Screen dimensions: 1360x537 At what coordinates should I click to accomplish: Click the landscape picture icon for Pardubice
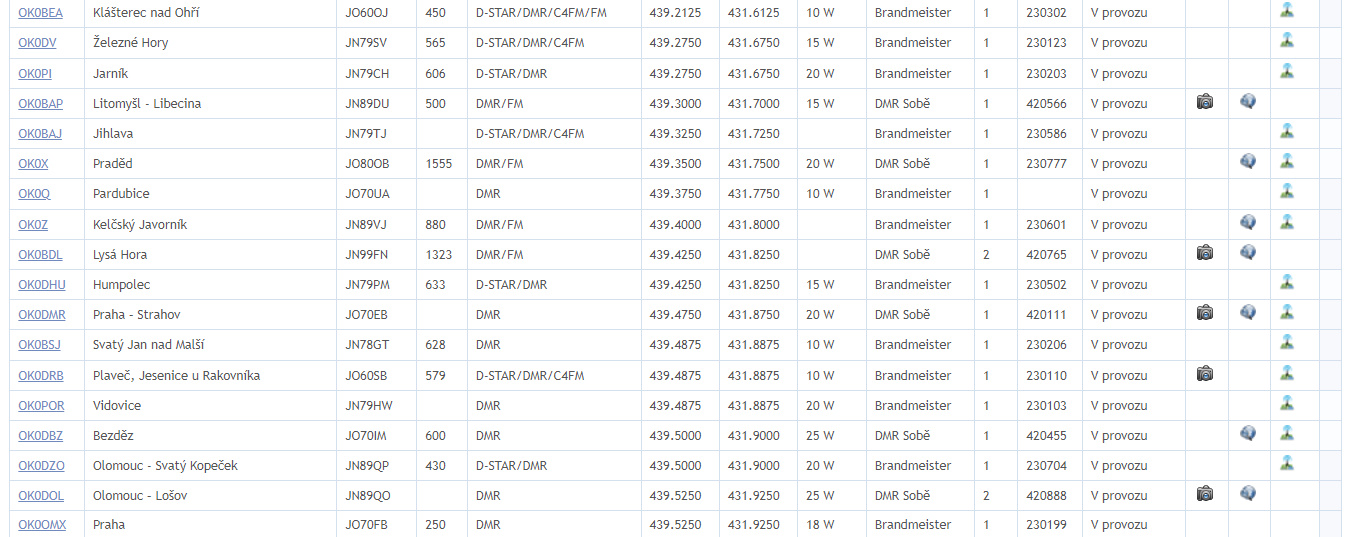tap(1287, 192)
